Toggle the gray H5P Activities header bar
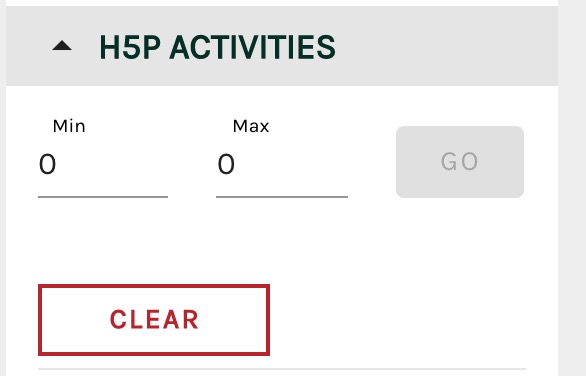586x376 pixels. pyautogui.click(x=282, y=46)
